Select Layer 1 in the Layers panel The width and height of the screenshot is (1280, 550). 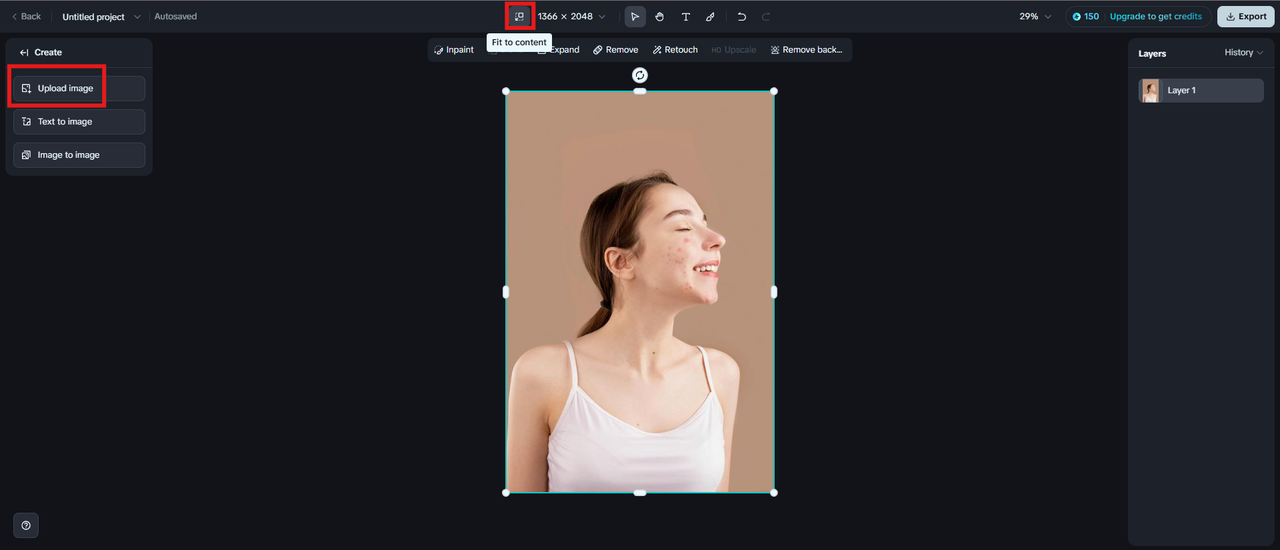(x=1201, y=90)
